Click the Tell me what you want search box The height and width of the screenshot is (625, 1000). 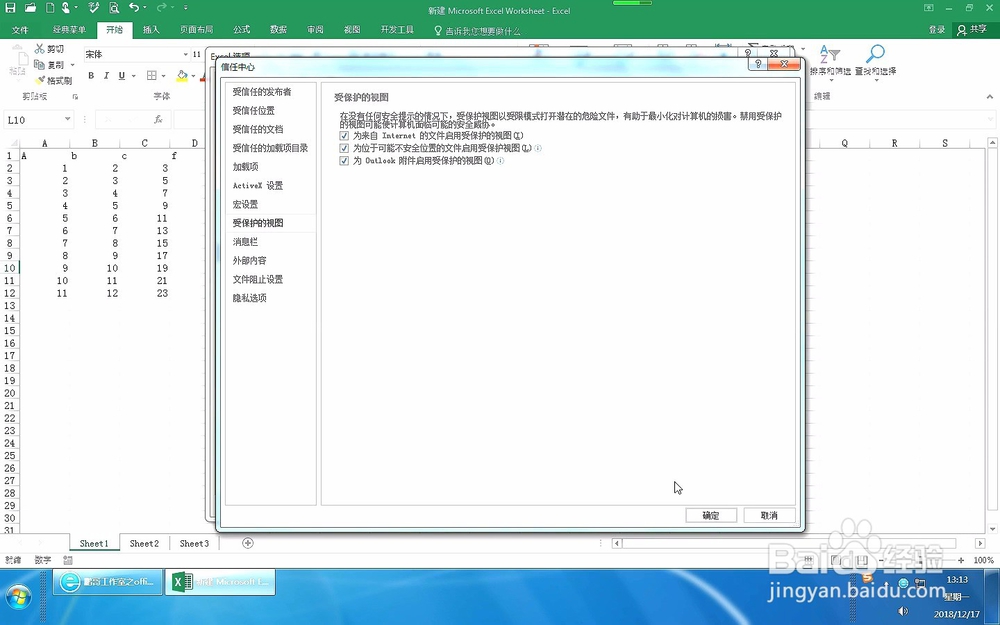coord(477,31)
